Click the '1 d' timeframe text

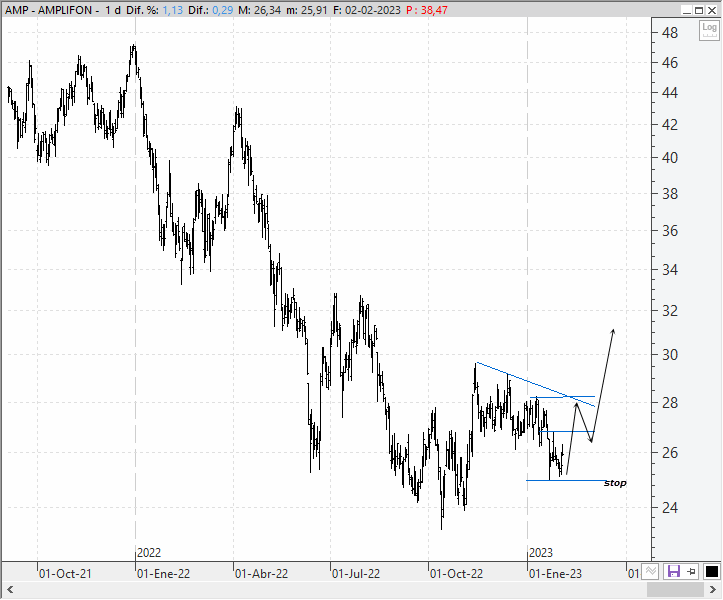(x=113, y=10)
